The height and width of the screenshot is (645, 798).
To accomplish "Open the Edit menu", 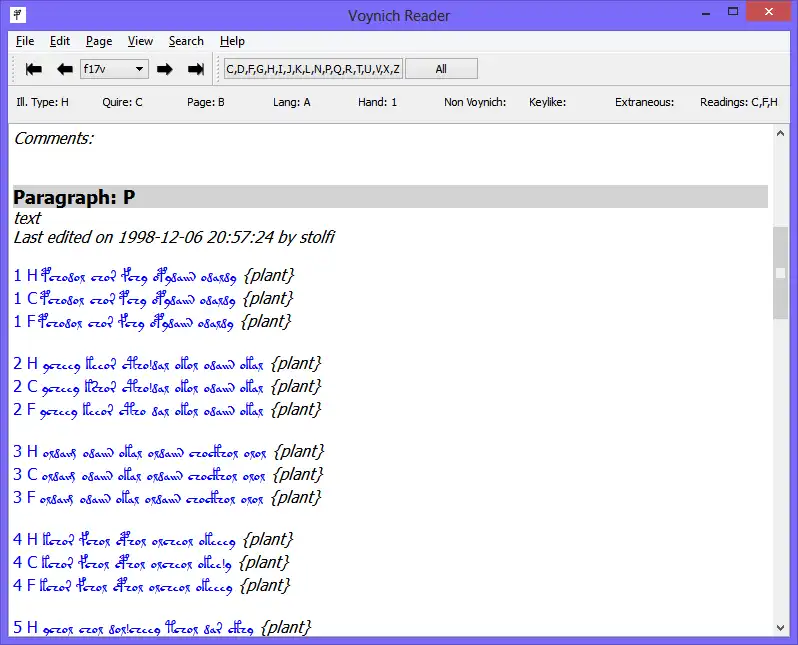I will [60, 41].
